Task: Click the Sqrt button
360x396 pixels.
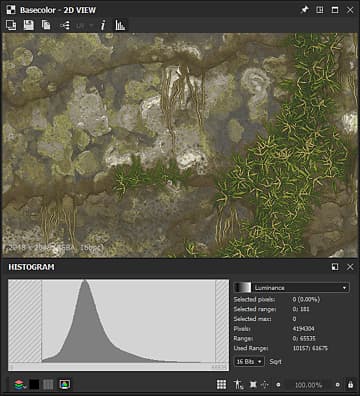Action: click(275, 362)
